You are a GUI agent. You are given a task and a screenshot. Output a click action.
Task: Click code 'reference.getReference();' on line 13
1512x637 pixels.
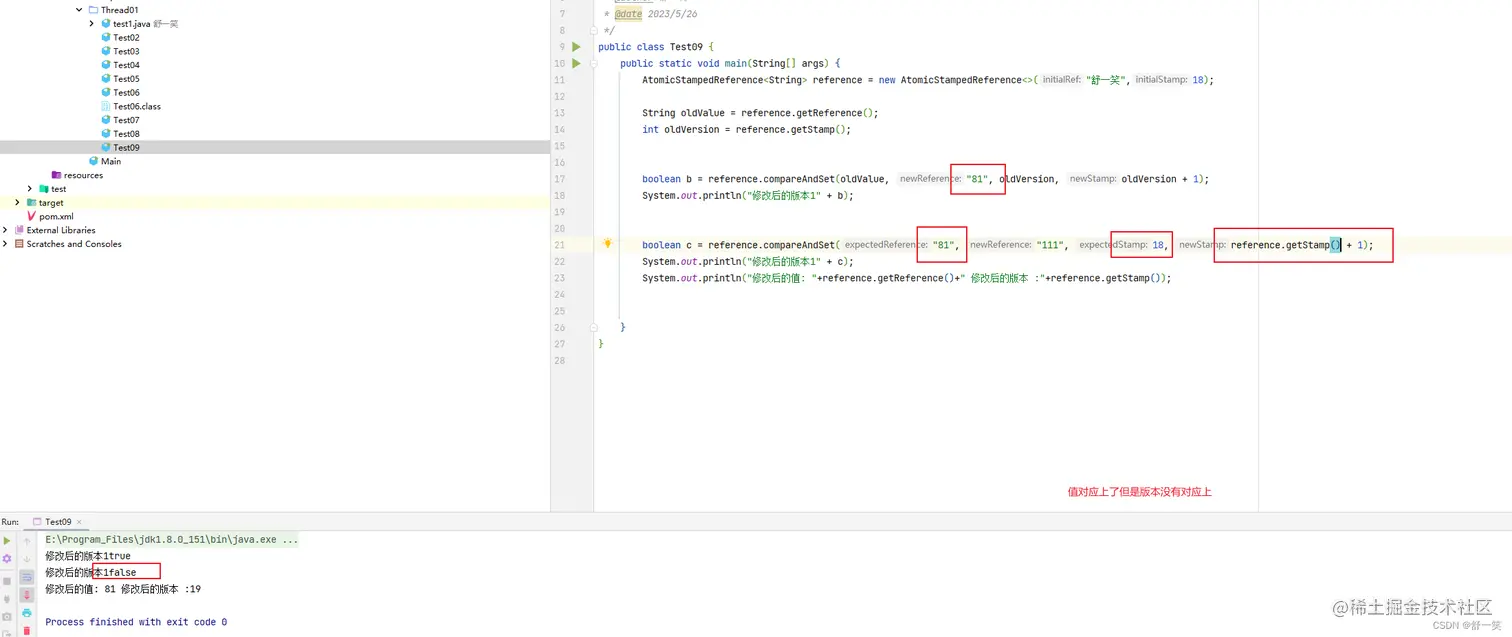click(809, 113)
